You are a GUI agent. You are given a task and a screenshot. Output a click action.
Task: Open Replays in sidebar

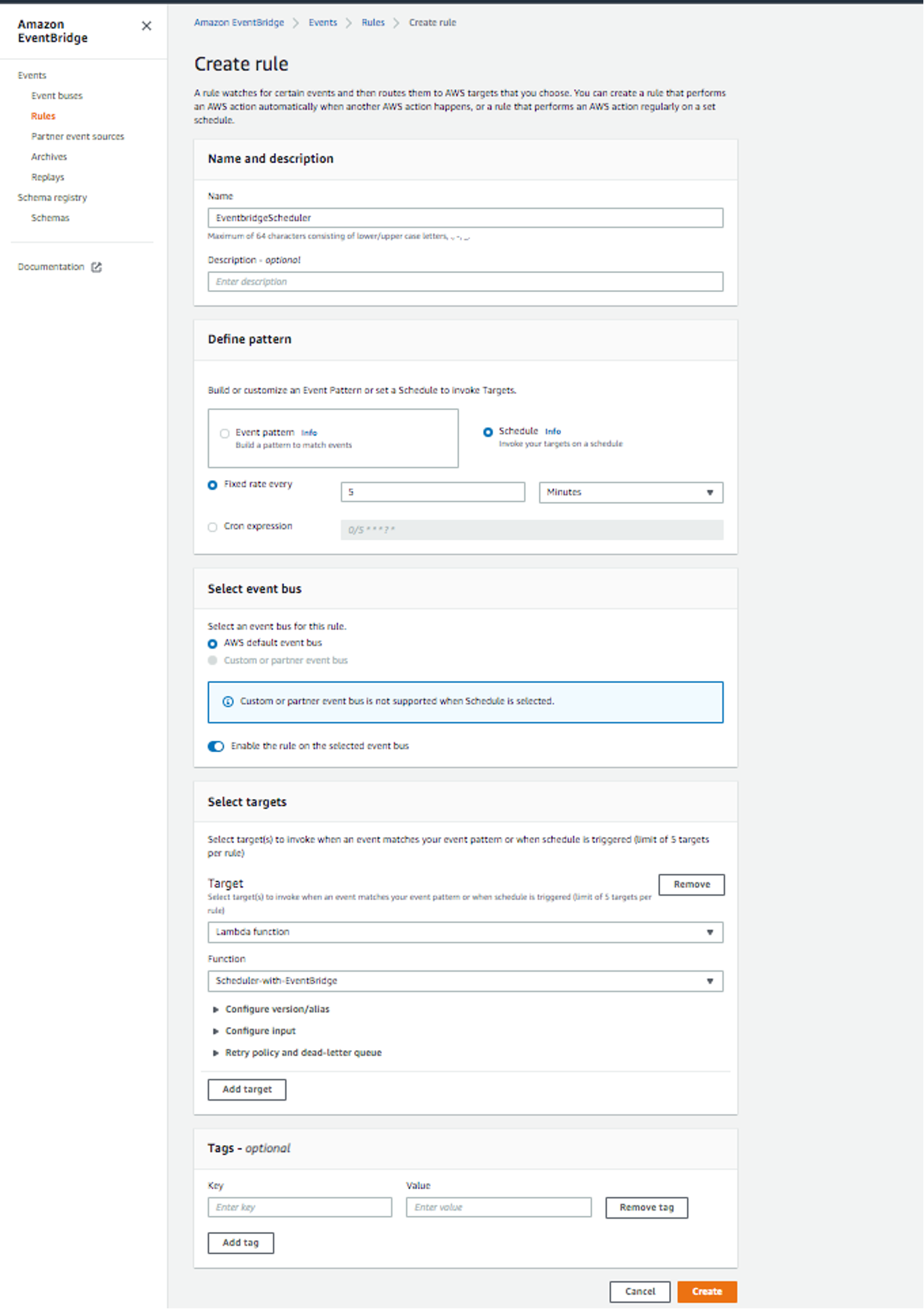tap(48, 177)
